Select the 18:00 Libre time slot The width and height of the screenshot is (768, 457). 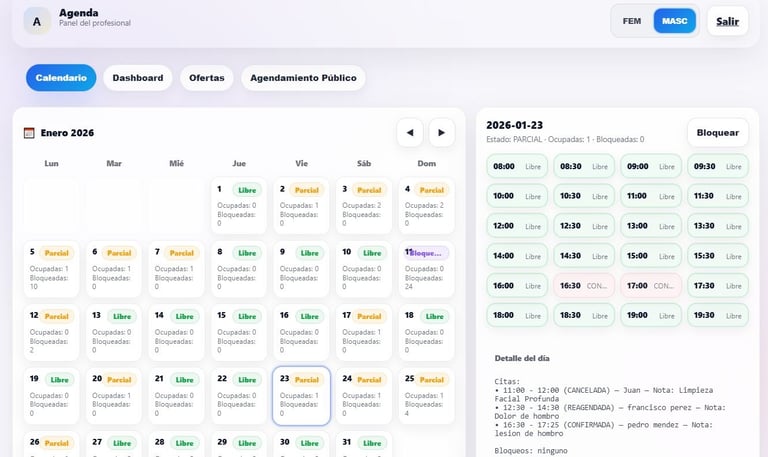coord(517,315)
